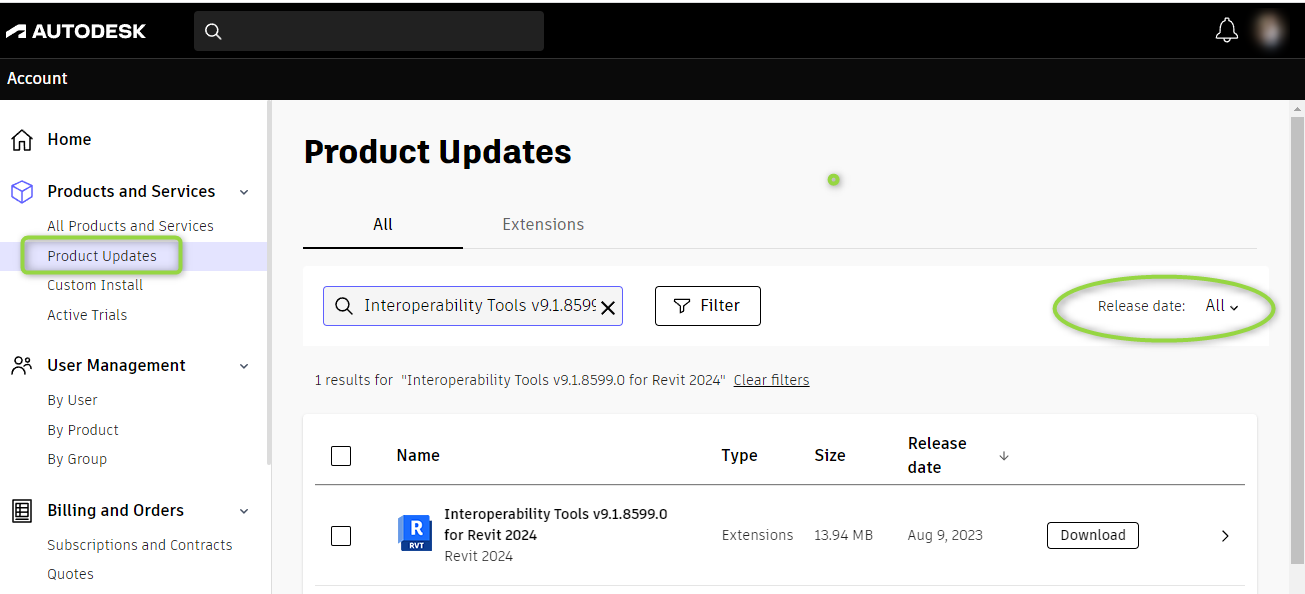Click the Clear filters link
The height and width of the screenshot is (594, 1305).
pyautogui.click(x=771, y=380)
